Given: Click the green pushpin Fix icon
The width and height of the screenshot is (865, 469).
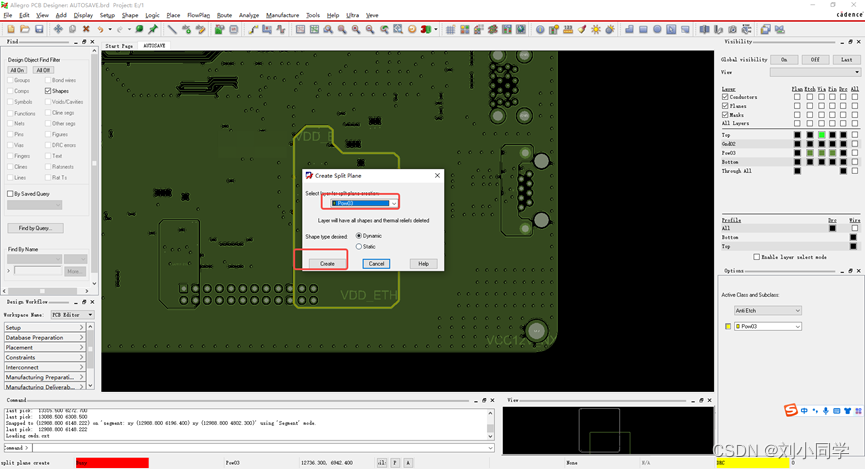Looking at the screenshot, I should pos(153,29).
